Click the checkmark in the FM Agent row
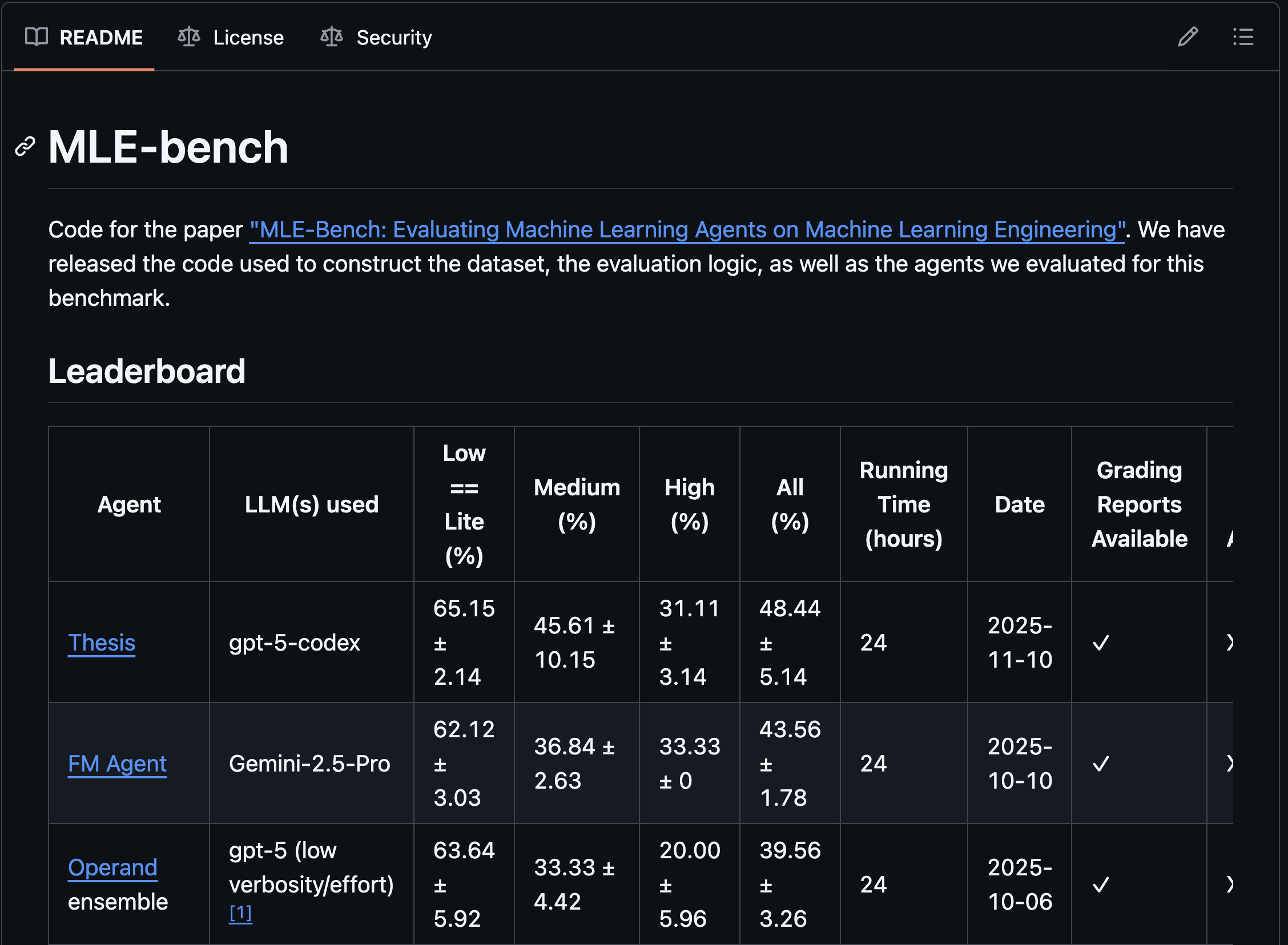Viewport: 1288px width, 945px height. pyautogui.click(x=1101, y=764)
